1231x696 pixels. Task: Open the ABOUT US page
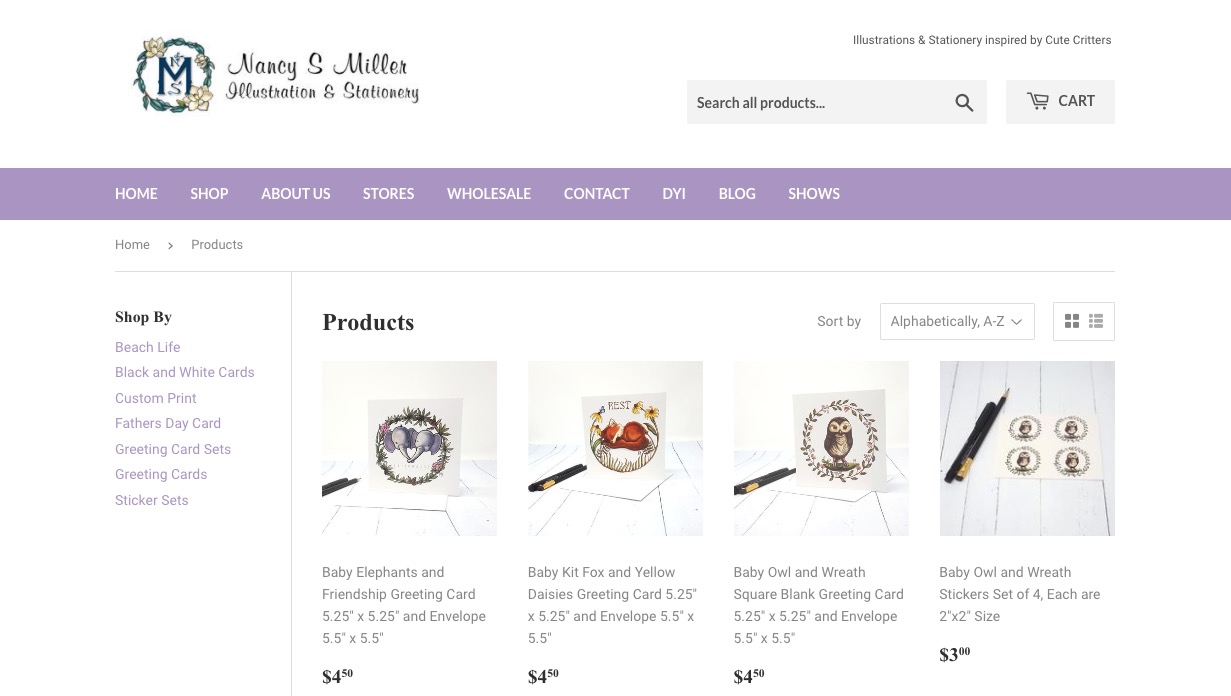[x=296, y=194]
